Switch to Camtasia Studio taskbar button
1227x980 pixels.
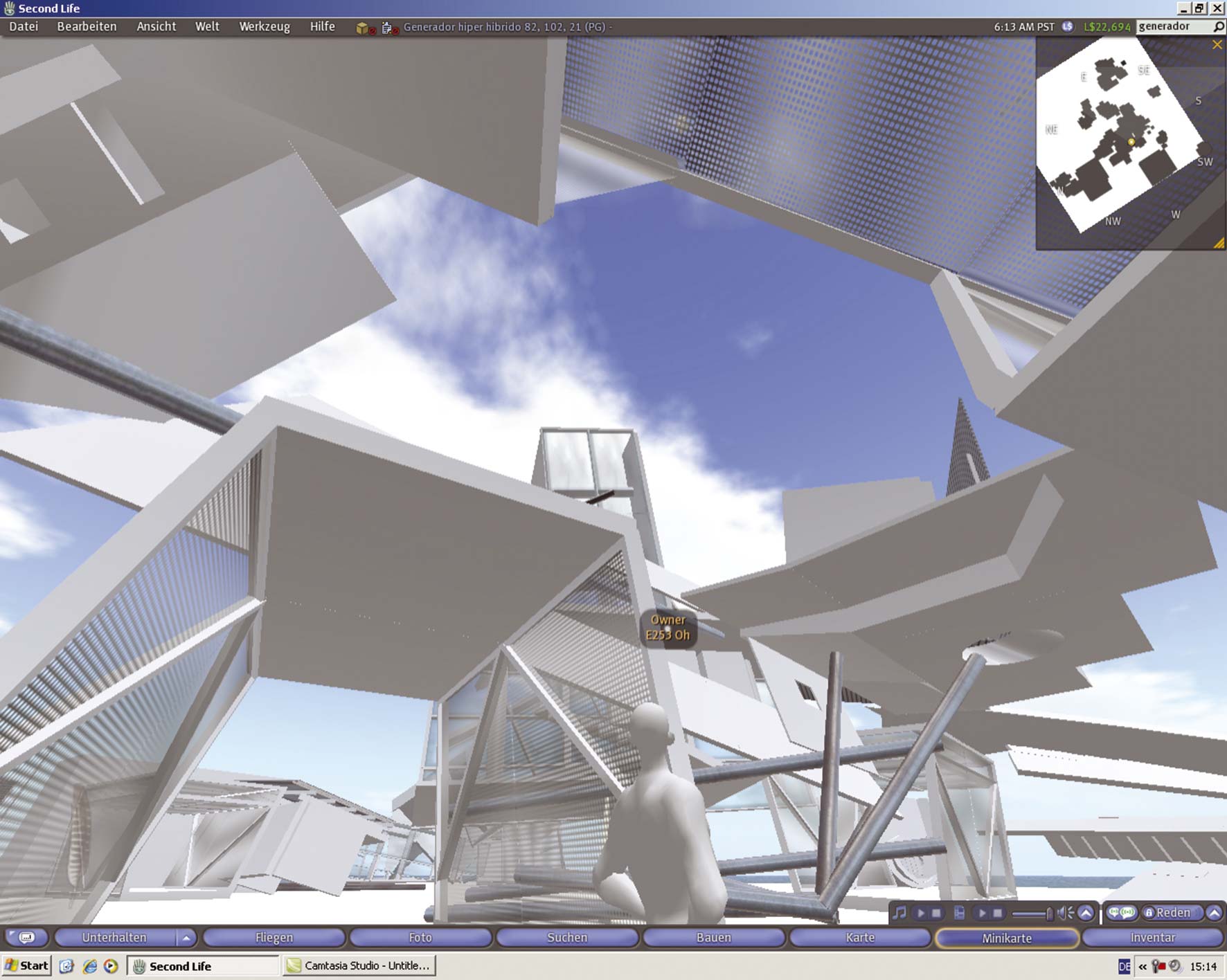tap(359, 965)
